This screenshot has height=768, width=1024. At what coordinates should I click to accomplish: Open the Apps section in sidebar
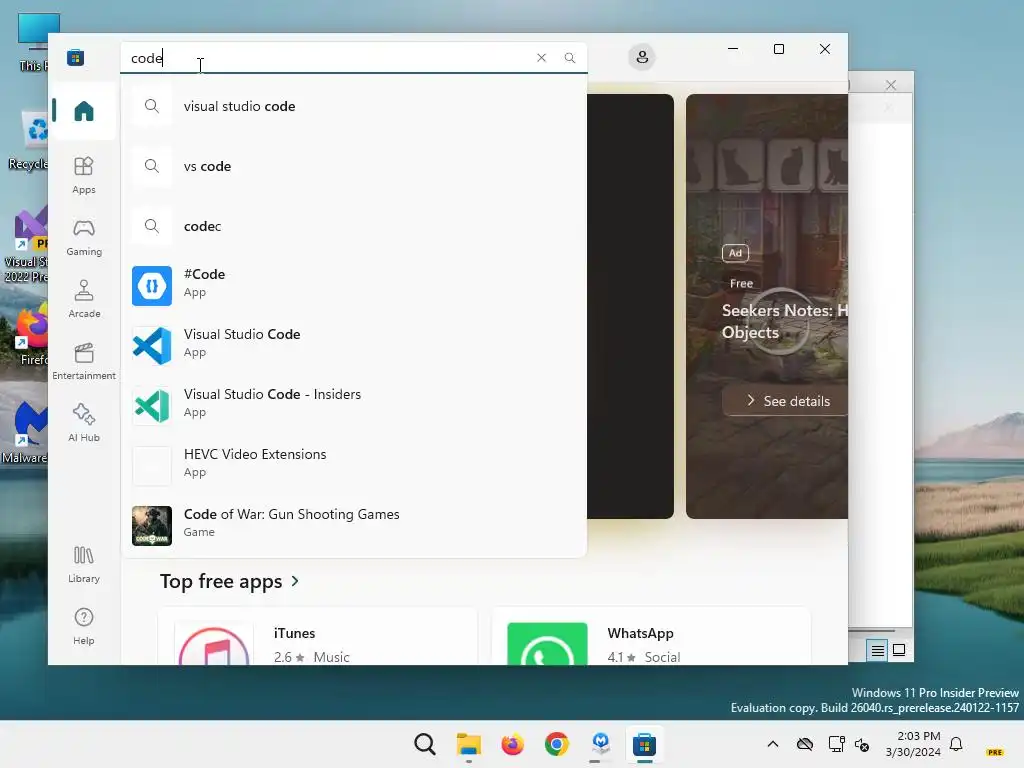(84, 175)
